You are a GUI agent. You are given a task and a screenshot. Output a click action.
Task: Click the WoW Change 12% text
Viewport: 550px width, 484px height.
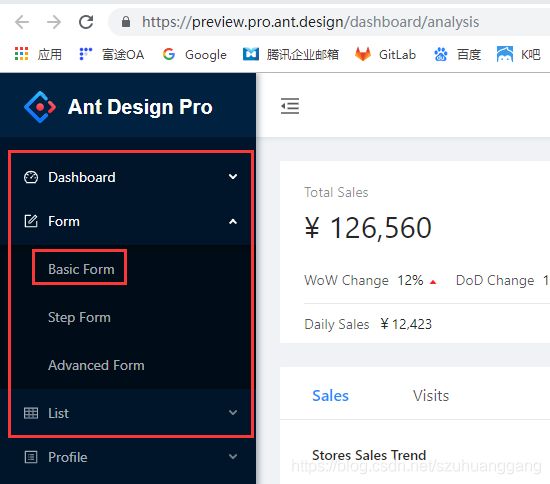(x=364, y=281)
